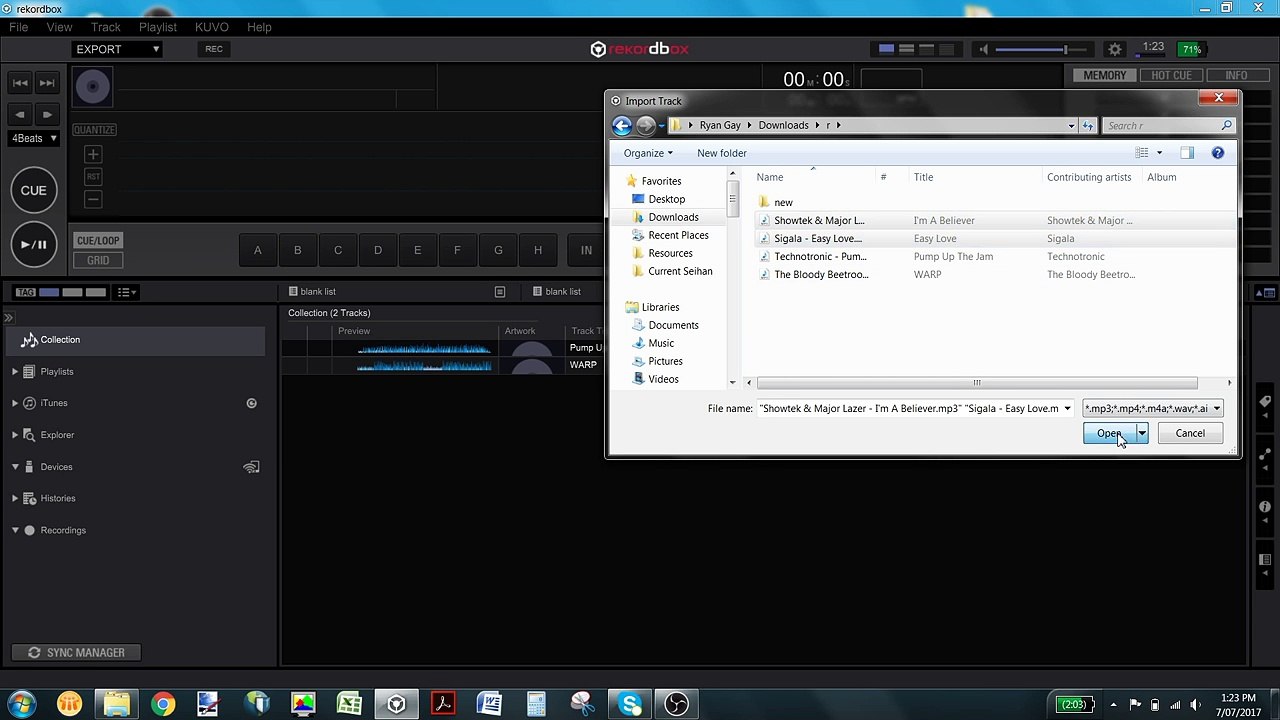Click the Play/Pause button

coord(34,244)
